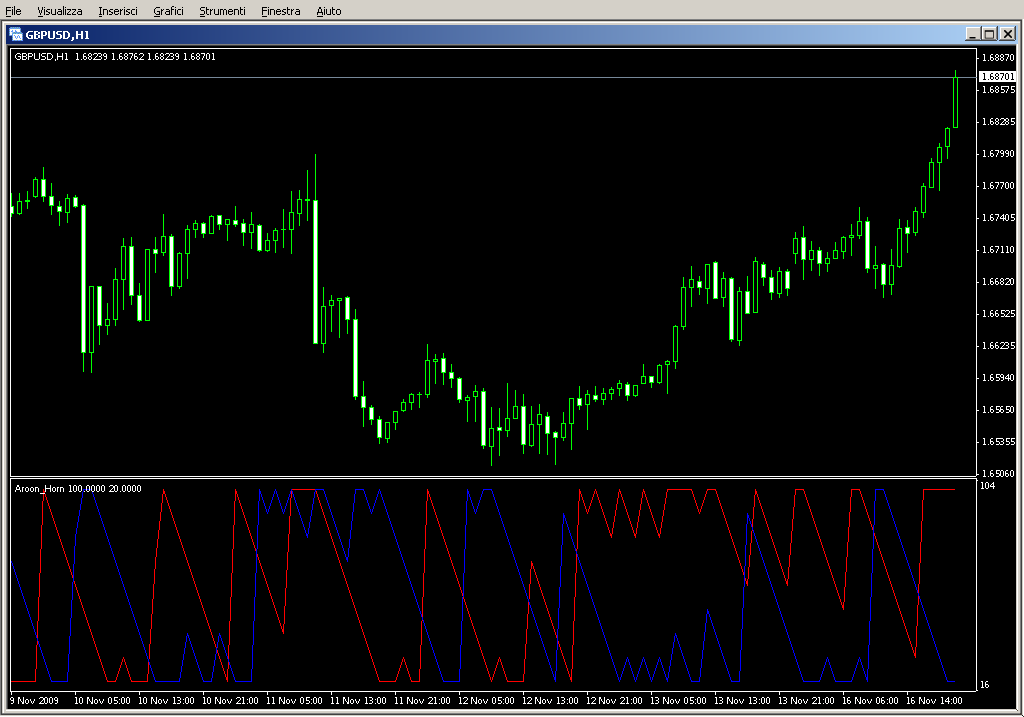Image resolution: width=1024 pixels, height=717 pixels.
Task: Click the 13 Nov 13:00 time label
Action: click(742, 701)
